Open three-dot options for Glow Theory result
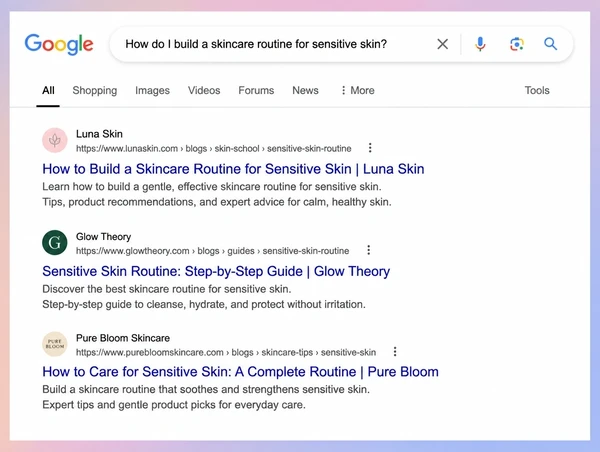 368,250
